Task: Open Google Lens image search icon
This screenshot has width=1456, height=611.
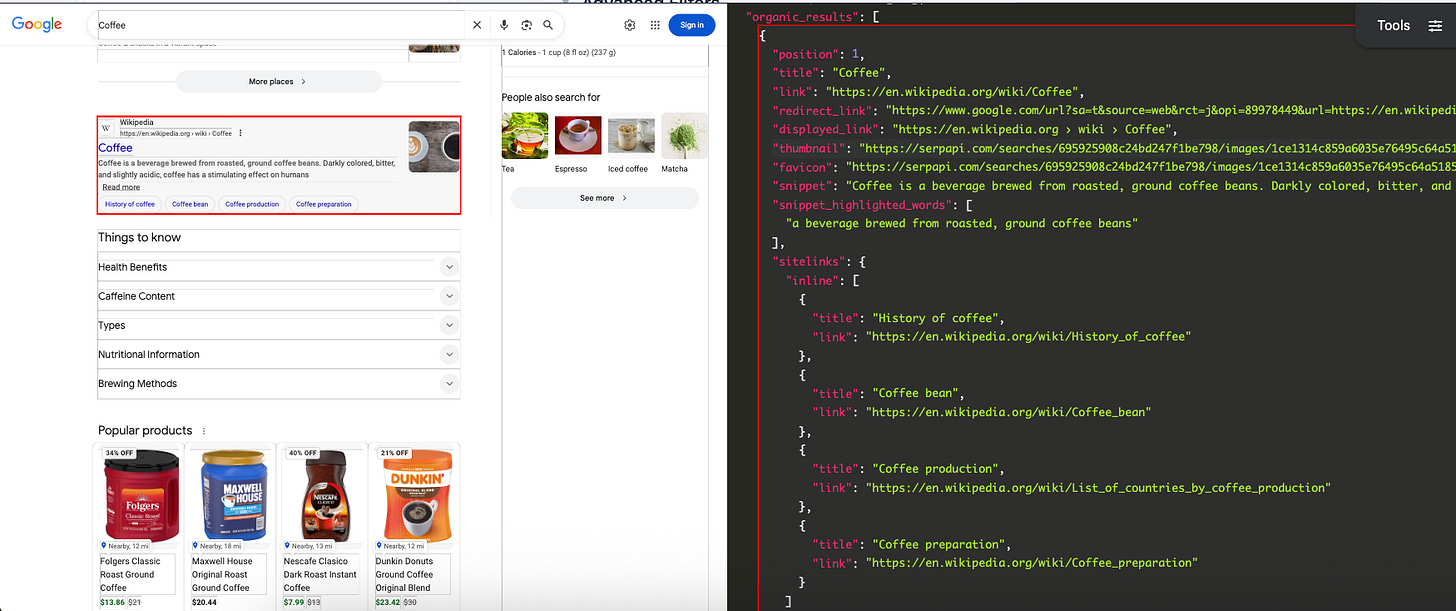Action: coord(526,25)
